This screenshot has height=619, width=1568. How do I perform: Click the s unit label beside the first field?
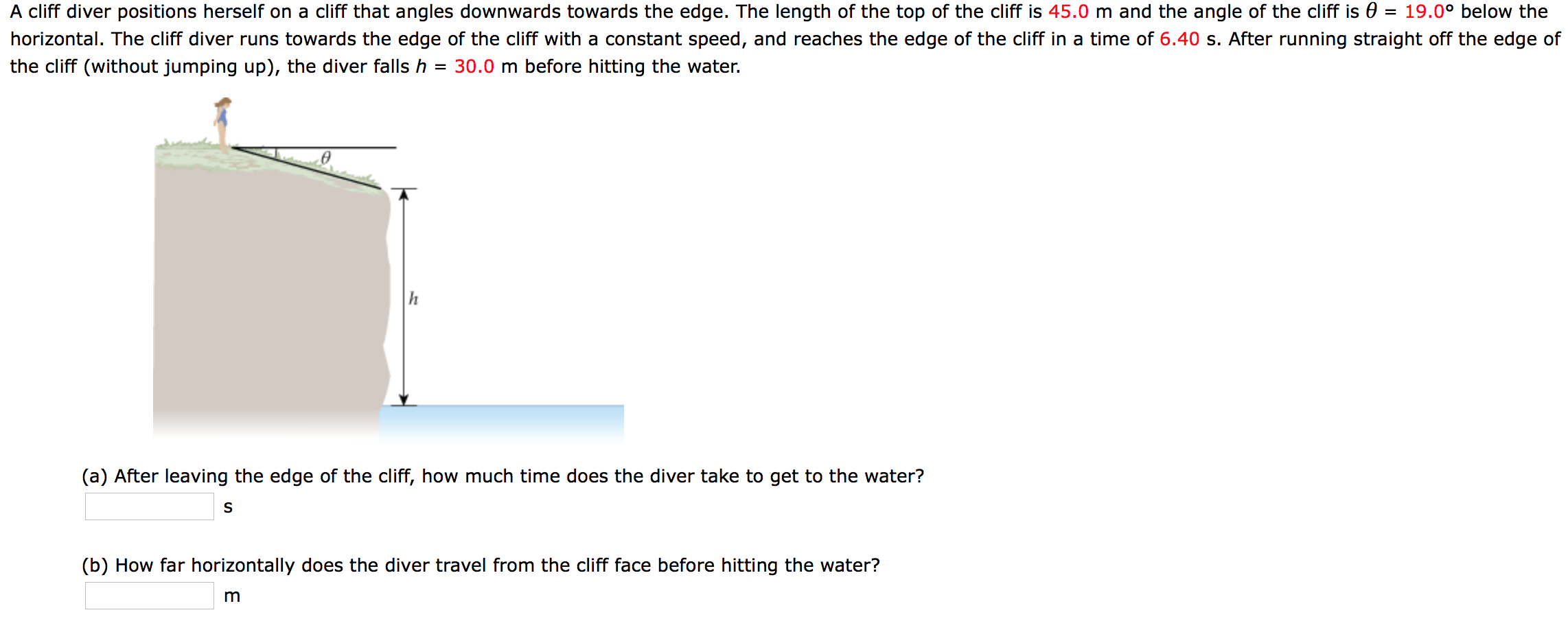tap(229, 506)
